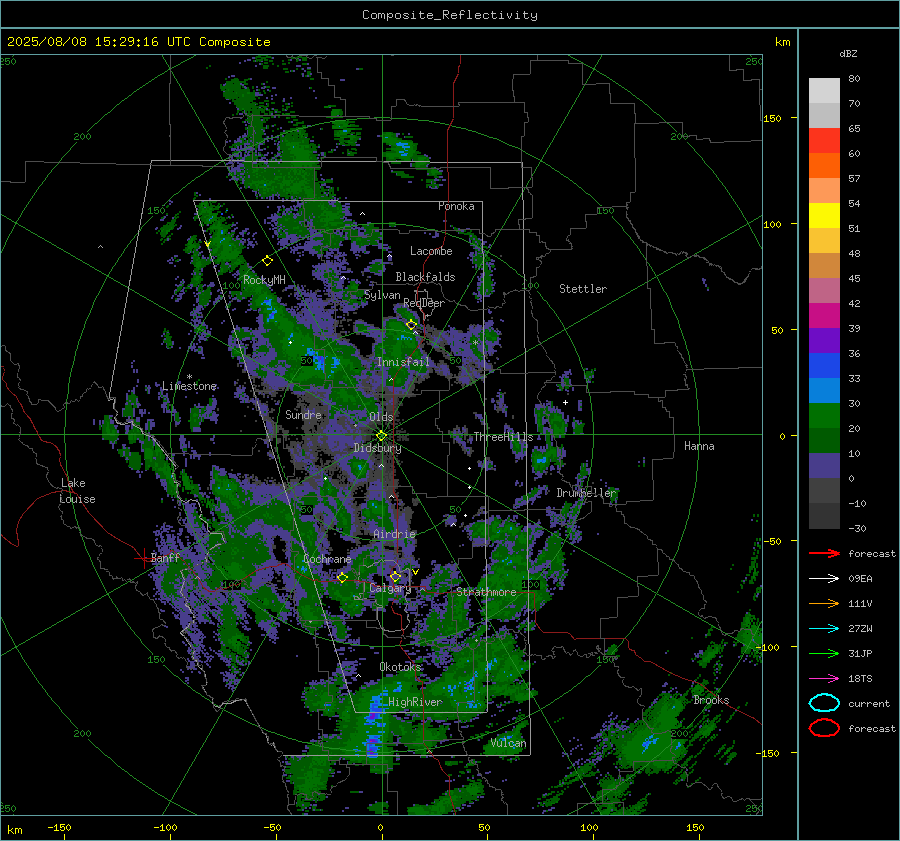900x841 pixels.
Task: Click the -150 tick on bottom axis
Action: tap(59, 827)
